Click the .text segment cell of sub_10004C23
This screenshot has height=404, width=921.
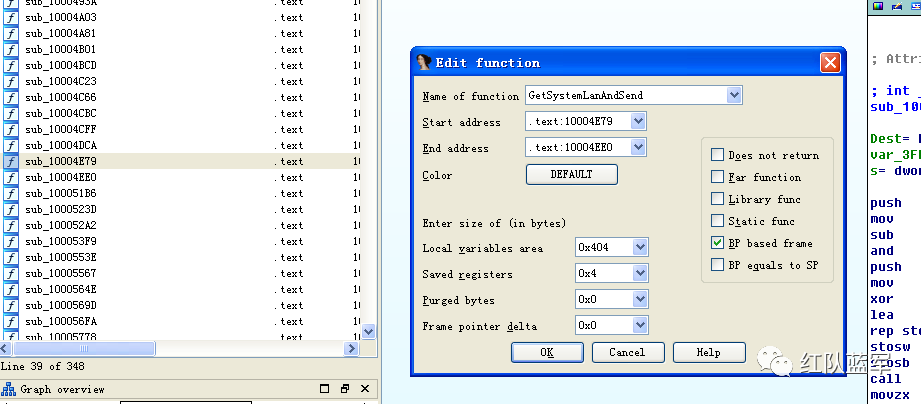click(x=288, y=82)
